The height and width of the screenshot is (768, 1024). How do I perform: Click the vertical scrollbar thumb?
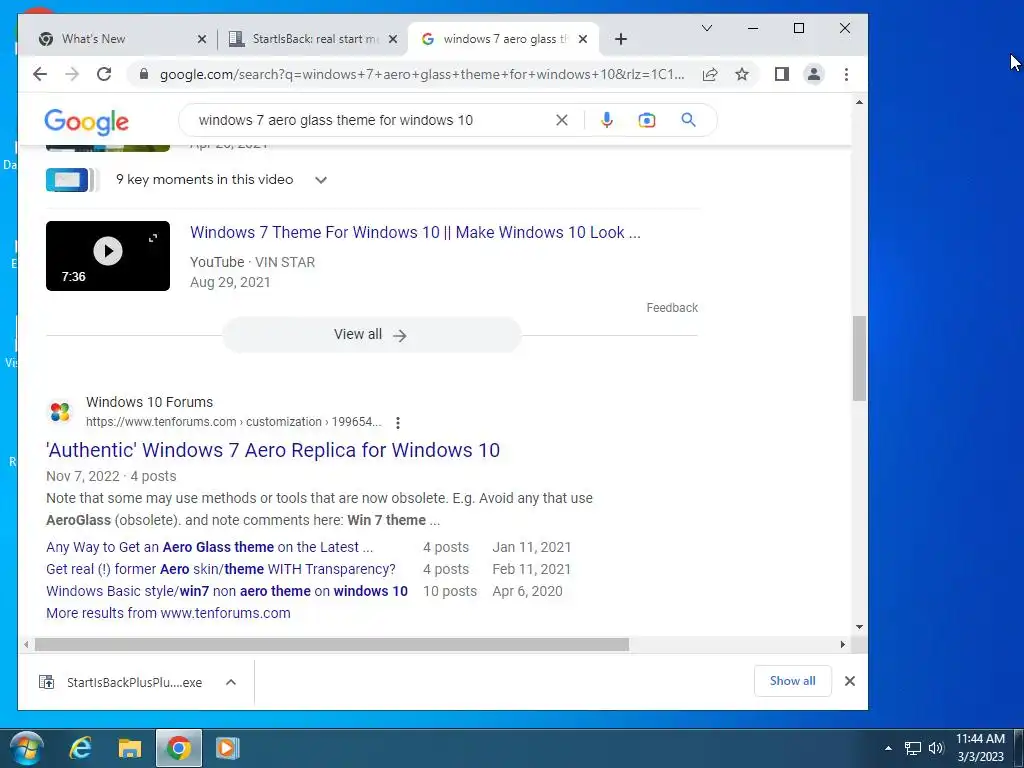(x=859, y=359)
